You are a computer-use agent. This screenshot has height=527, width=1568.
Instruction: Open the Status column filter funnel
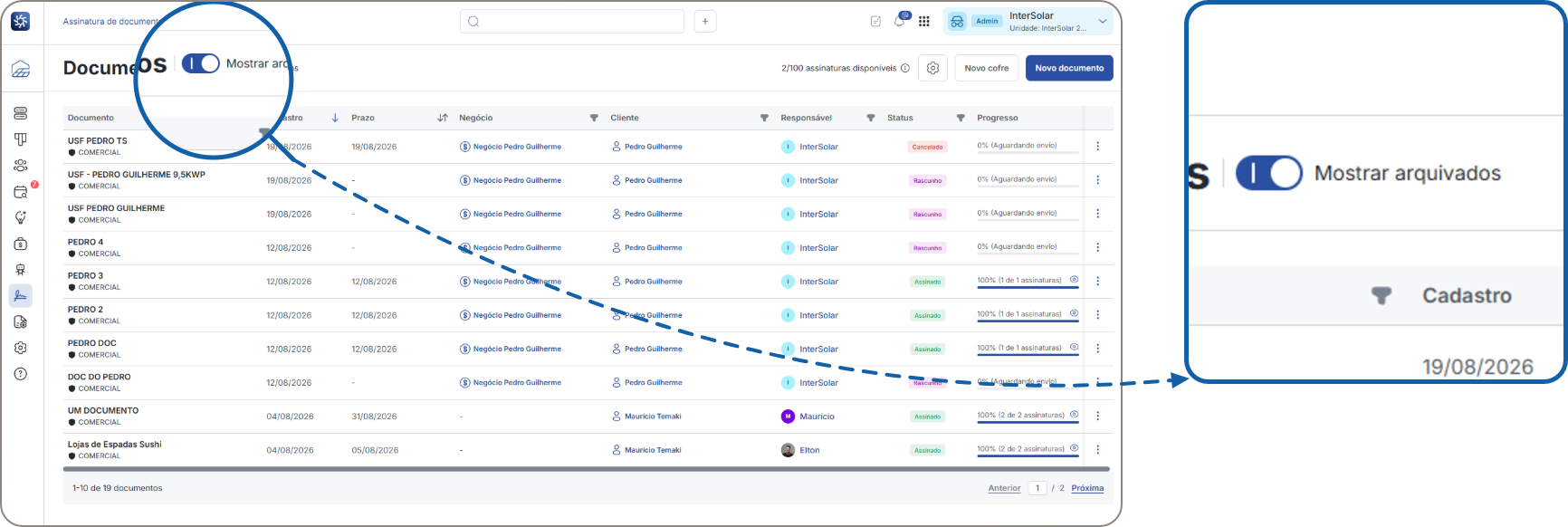pyautogui.click(x=961, y=118)
